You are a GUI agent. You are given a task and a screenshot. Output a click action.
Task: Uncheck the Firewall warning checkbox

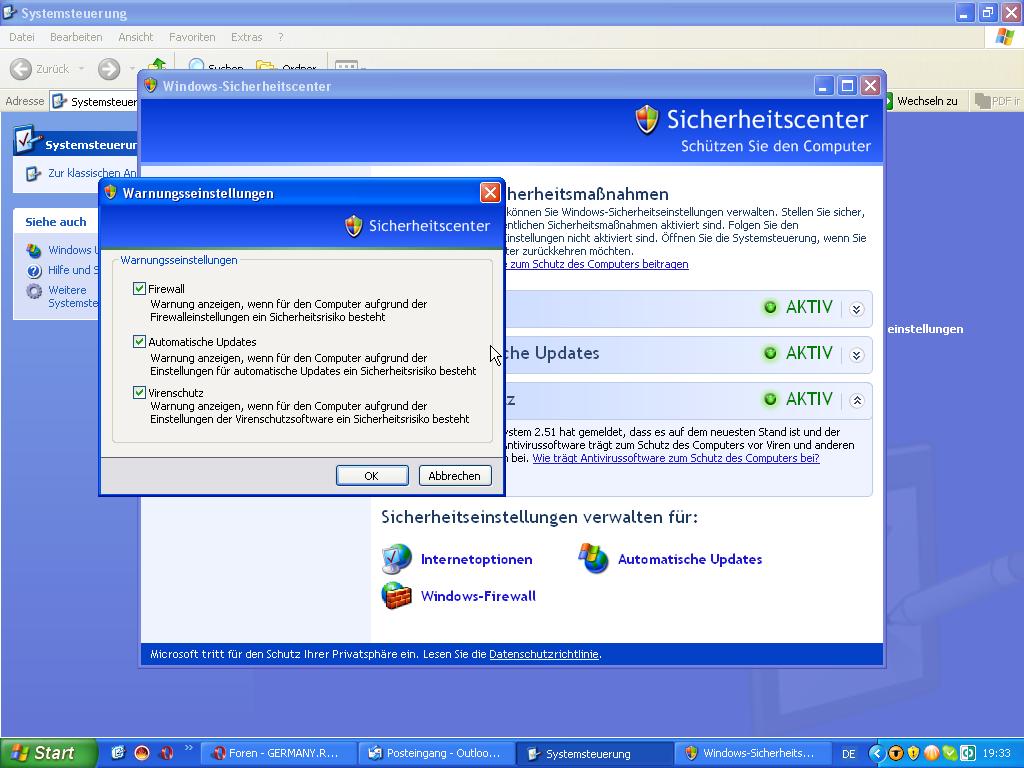pos(139,289)
